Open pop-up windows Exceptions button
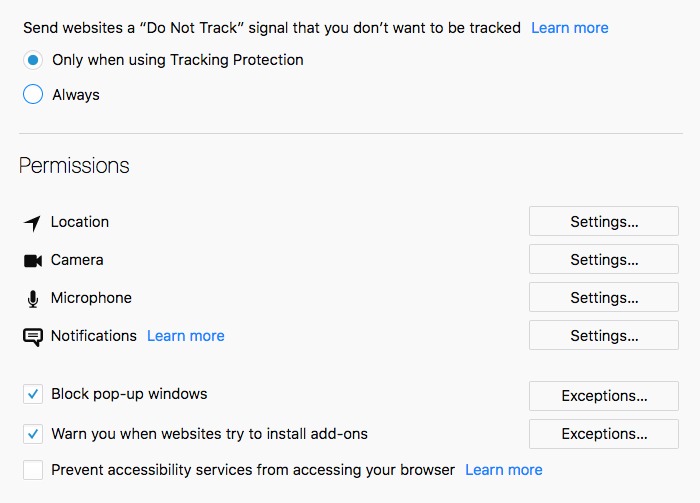The height and width of the screenshot is (503, 700). coord(604,396)
